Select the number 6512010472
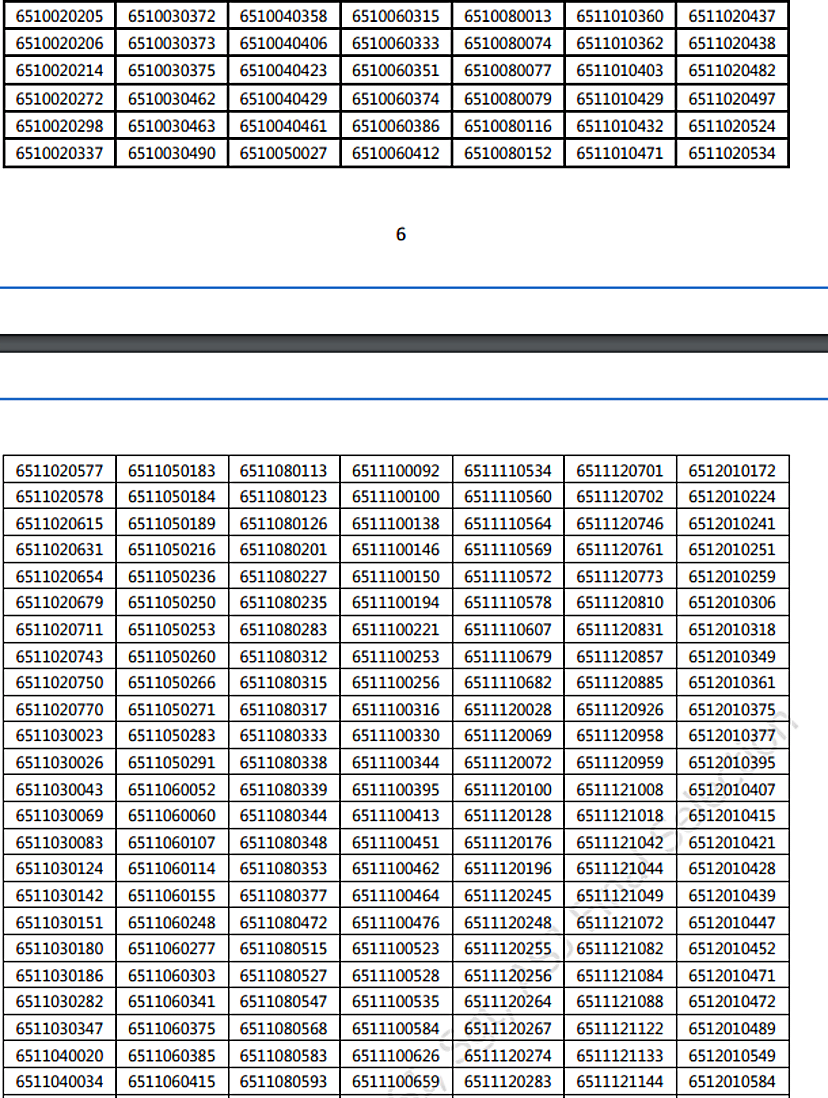The height and width of the screenshot is (1098, 828). pyautogui.click(x=732, y=1001)
